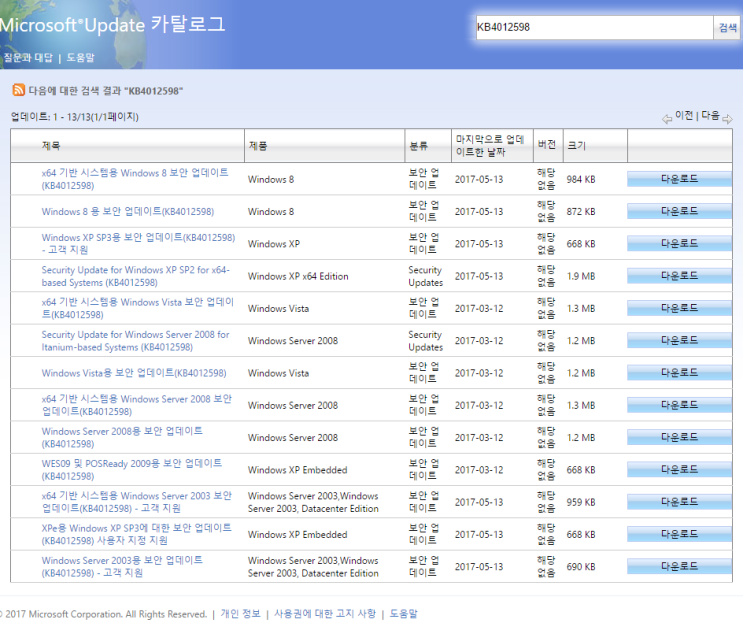Image resolution: width=743 pixels, height=634 pixels.
Task: Download the 690 KB Windows Server 2003 update
Action: click(x=679, y=567)
